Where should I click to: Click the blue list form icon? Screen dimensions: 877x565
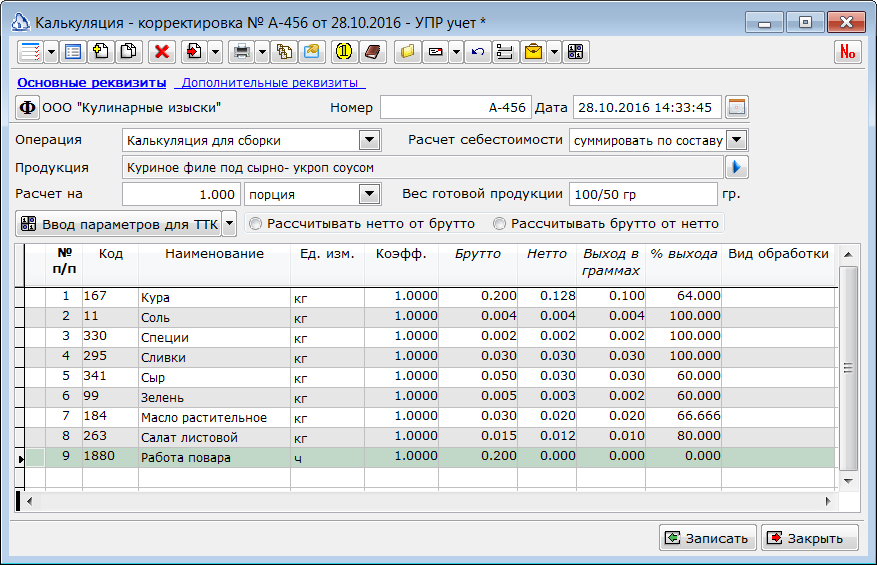point(73,52)
